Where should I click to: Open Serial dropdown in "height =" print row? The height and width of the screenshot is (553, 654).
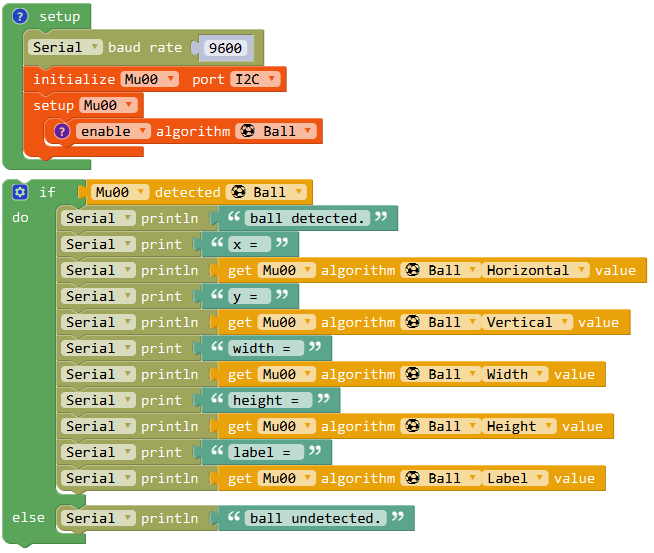click(98, 400)
